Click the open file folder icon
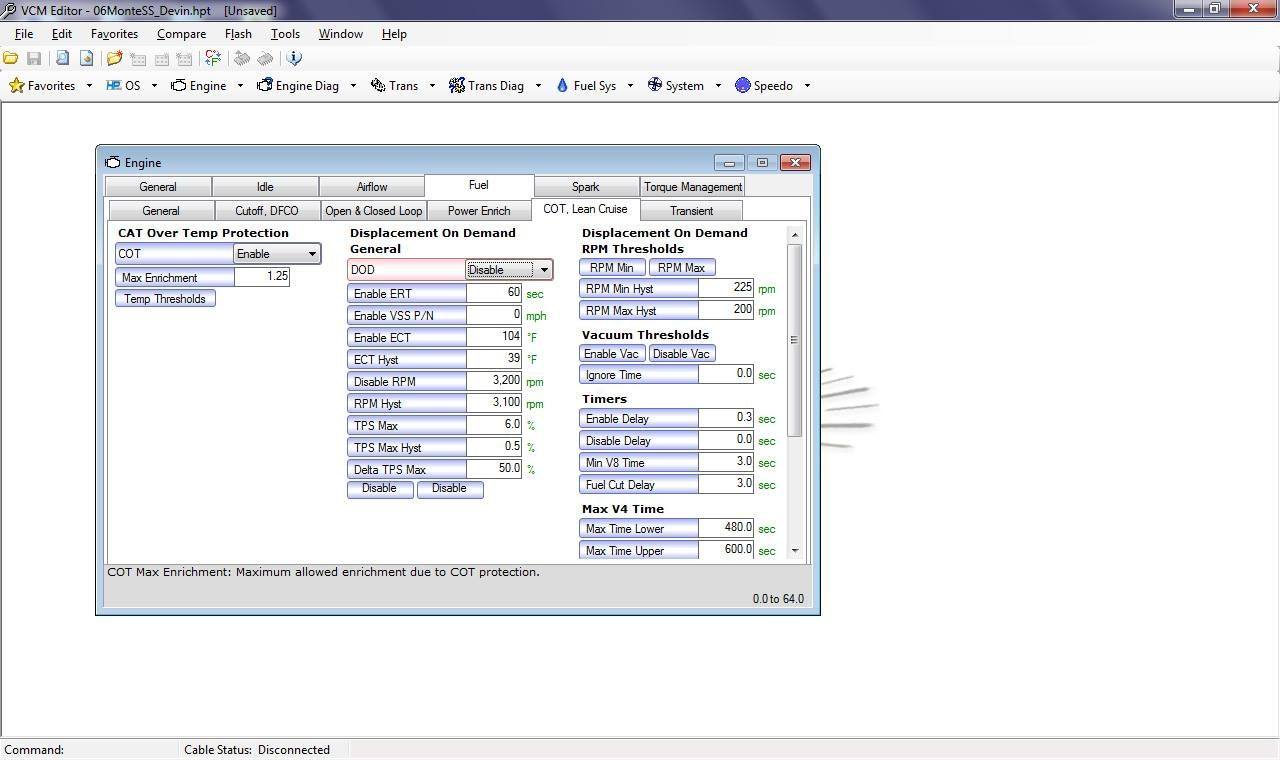The image size is (1280, 760). point(10,58)
